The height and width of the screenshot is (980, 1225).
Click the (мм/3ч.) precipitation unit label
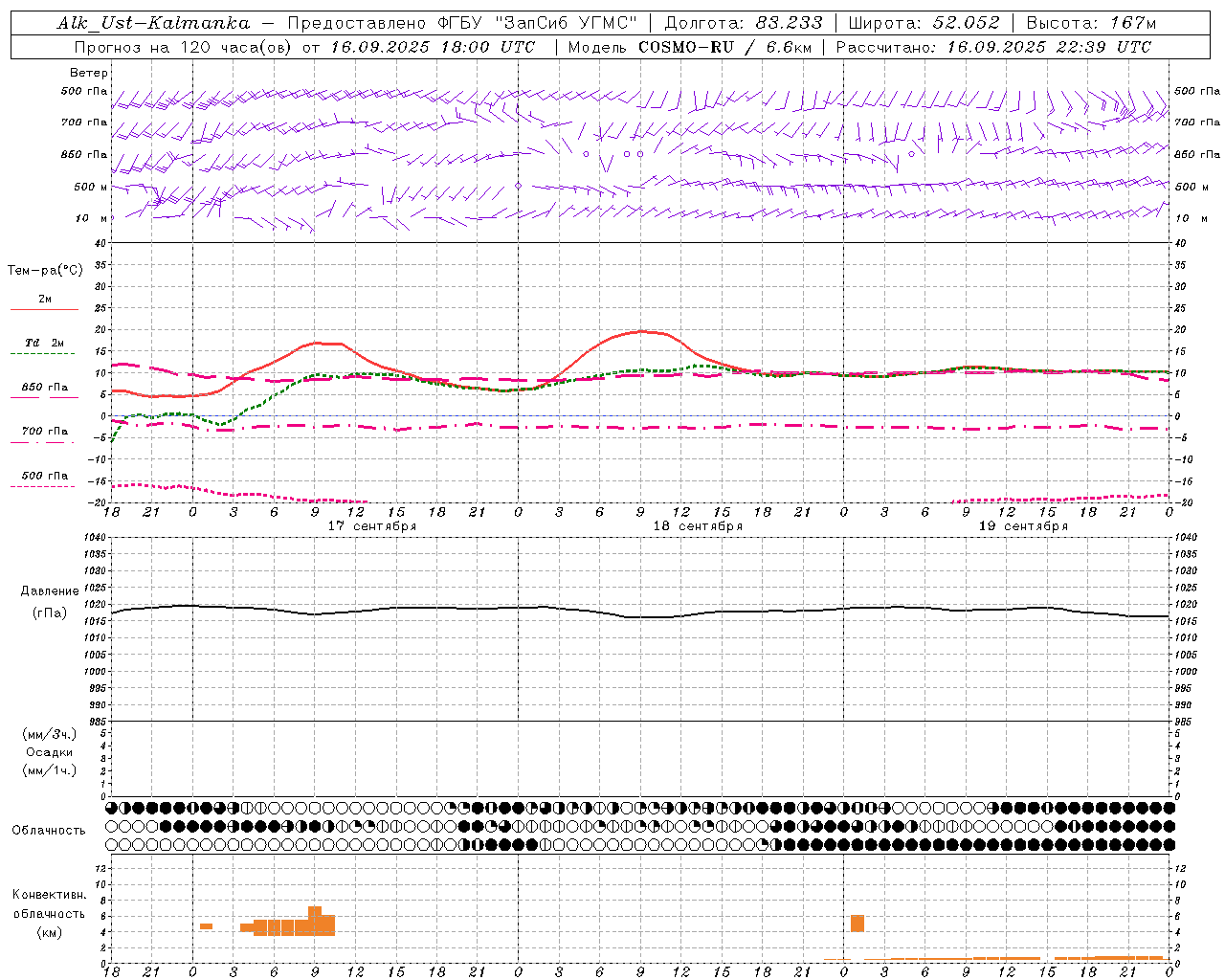pyautogui.click(x=50, y=734)
